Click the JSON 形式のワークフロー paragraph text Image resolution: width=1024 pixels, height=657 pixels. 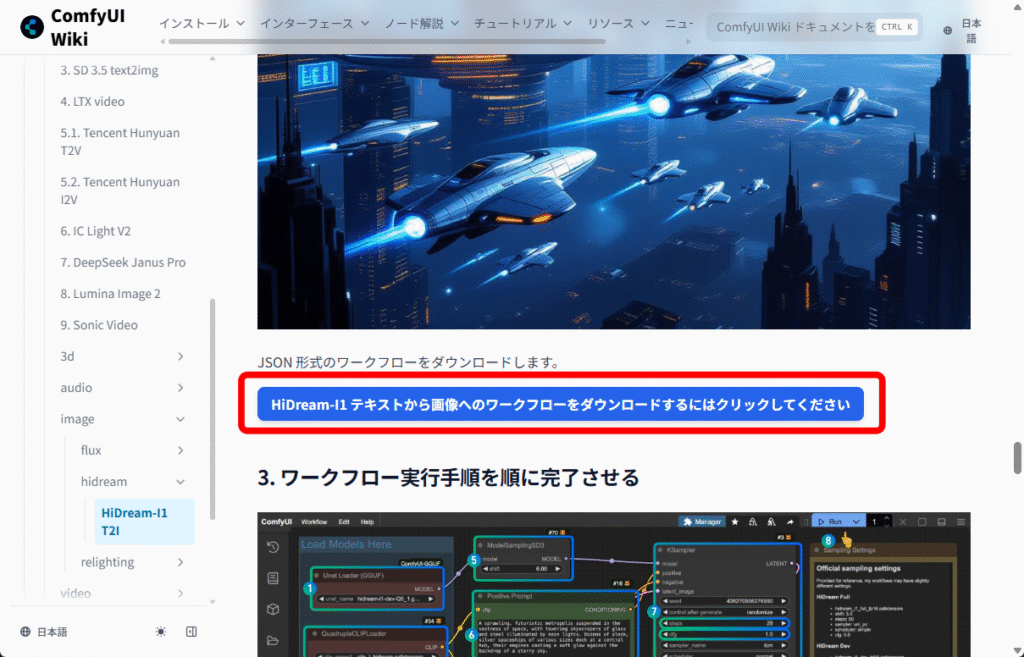point(409,362)
